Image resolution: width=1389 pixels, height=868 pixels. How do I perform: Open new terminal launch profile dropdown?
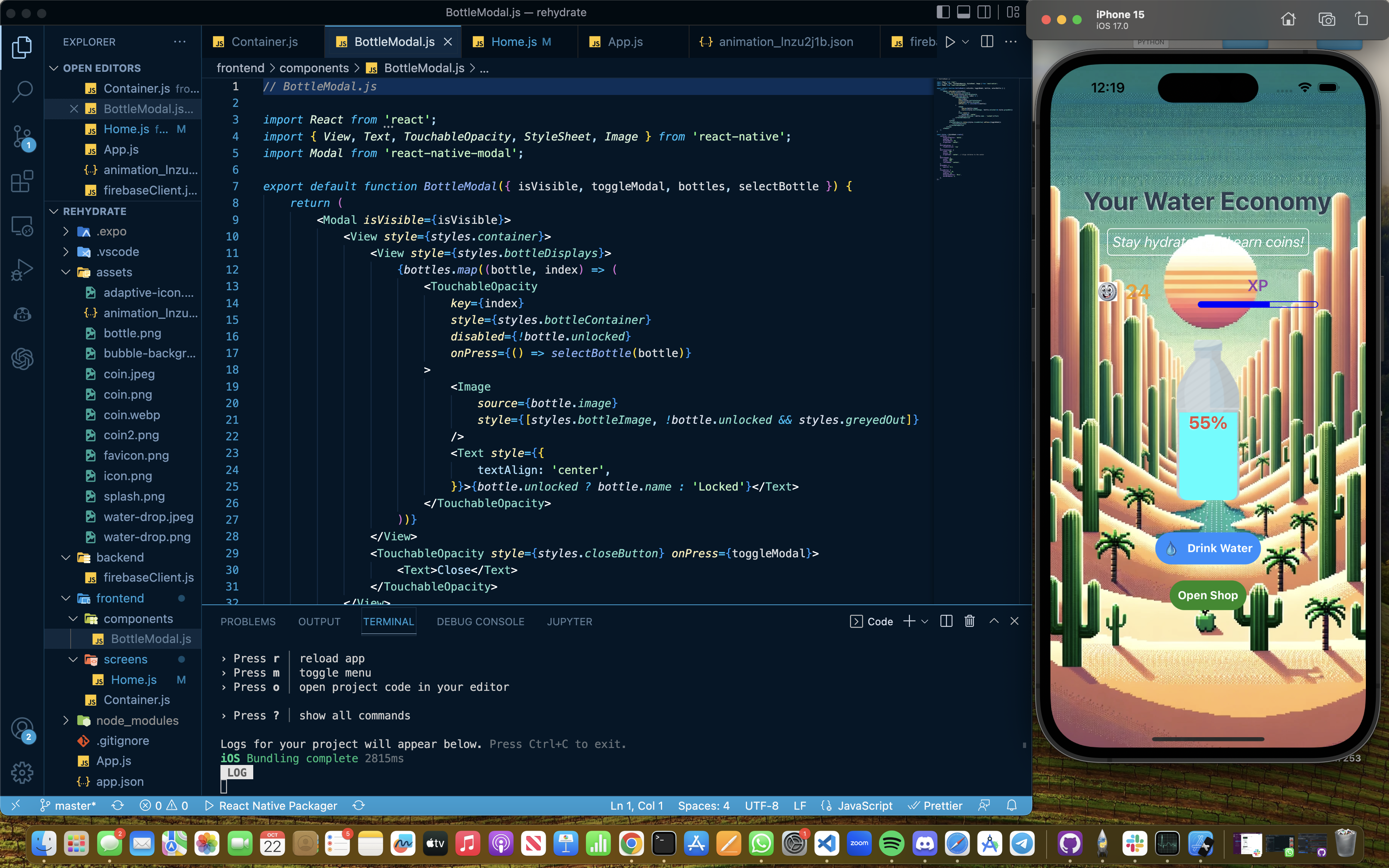(925, 621)
